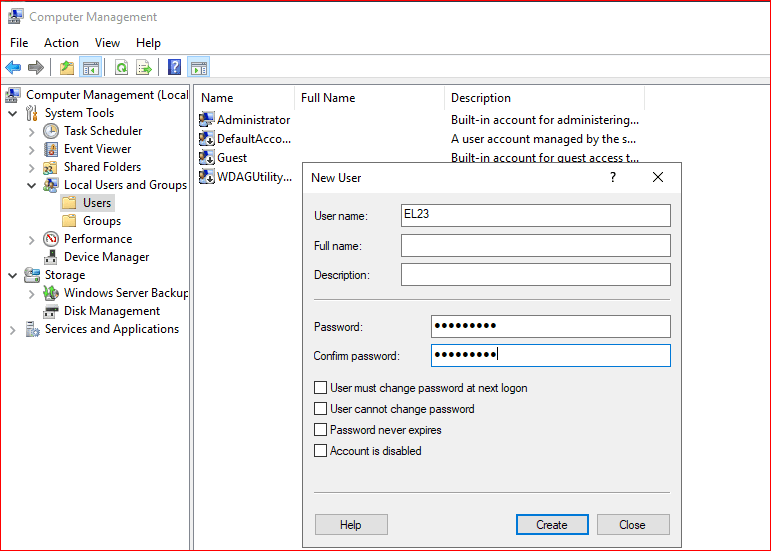The width and height of the screenshot is (771, 551).
Task: Toggle Show/Hide Console Tree toolbar icon
Action: (90, 68)
